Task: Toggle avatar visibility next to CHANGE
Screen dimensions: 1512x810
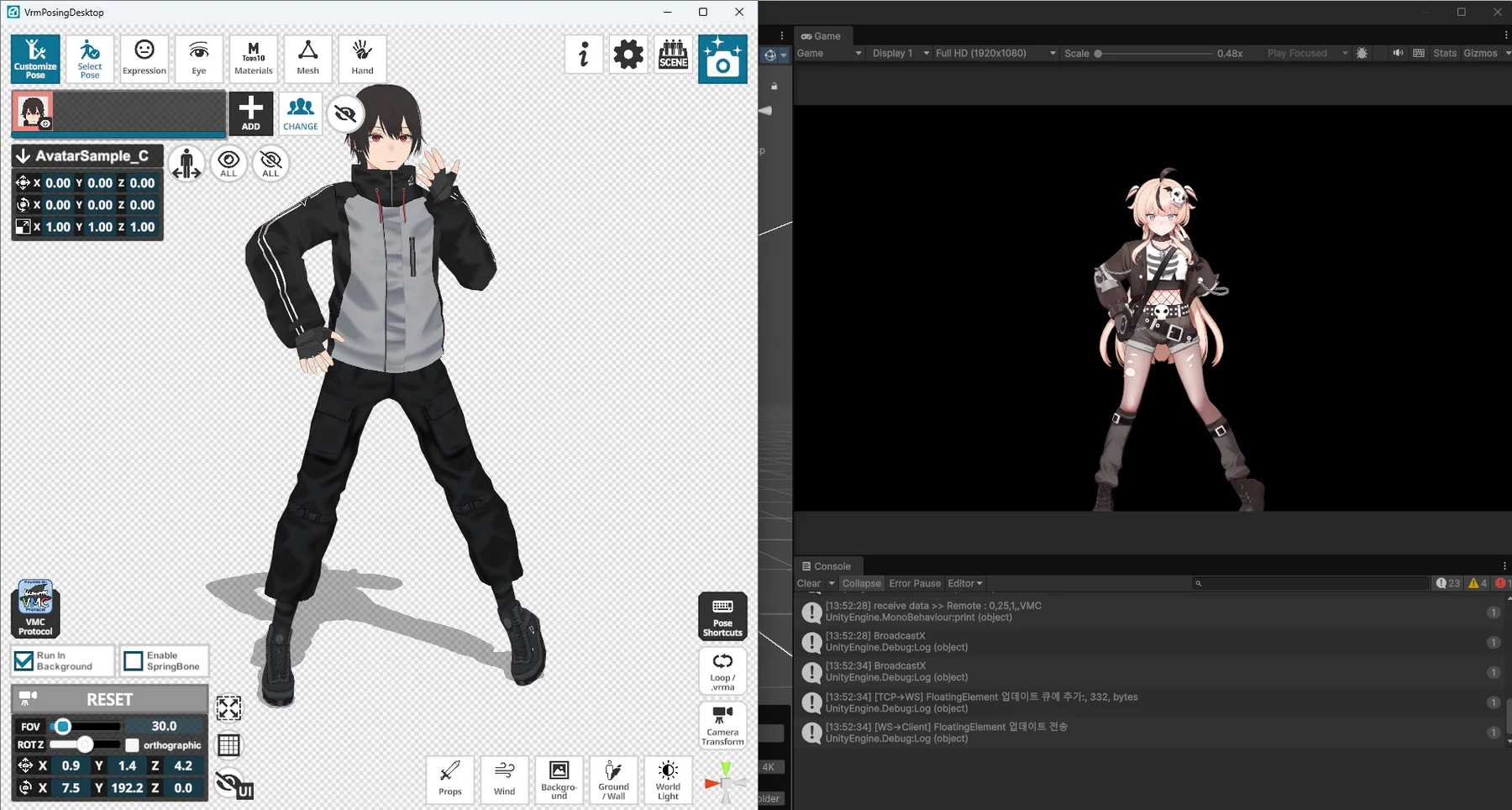Action: (x=345, y=113)
